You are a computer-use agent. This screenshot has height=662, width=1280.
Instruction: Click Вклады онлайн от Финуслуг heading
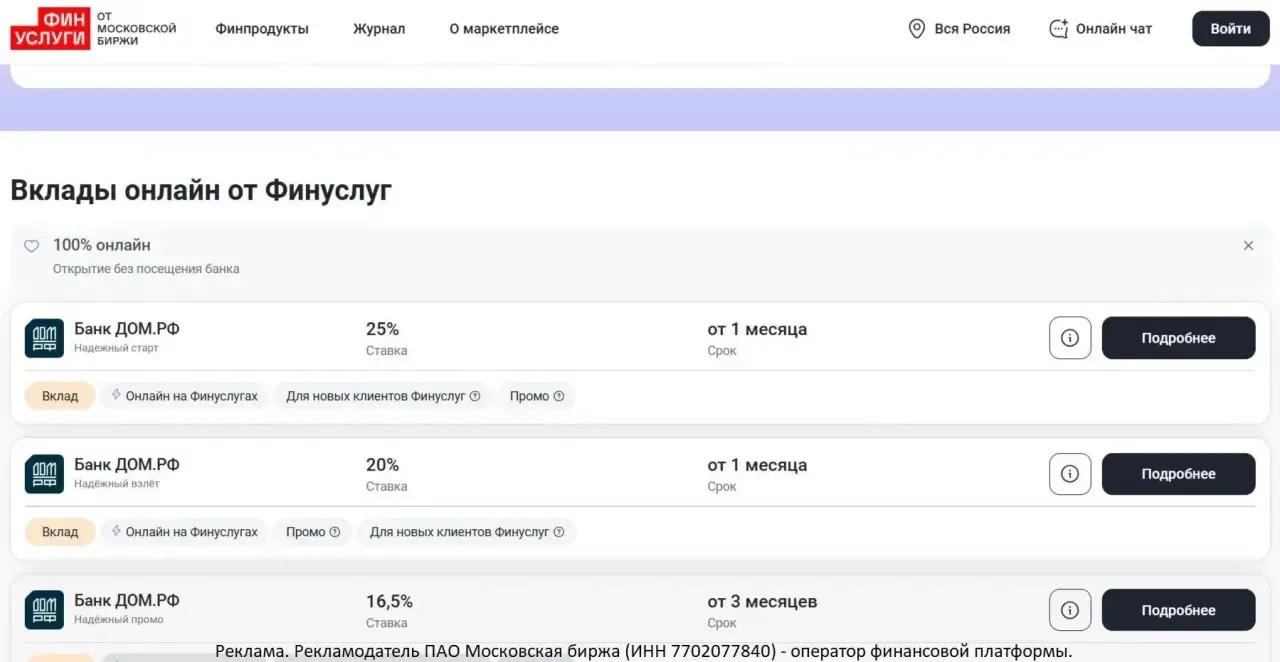(x=201, y=190)
